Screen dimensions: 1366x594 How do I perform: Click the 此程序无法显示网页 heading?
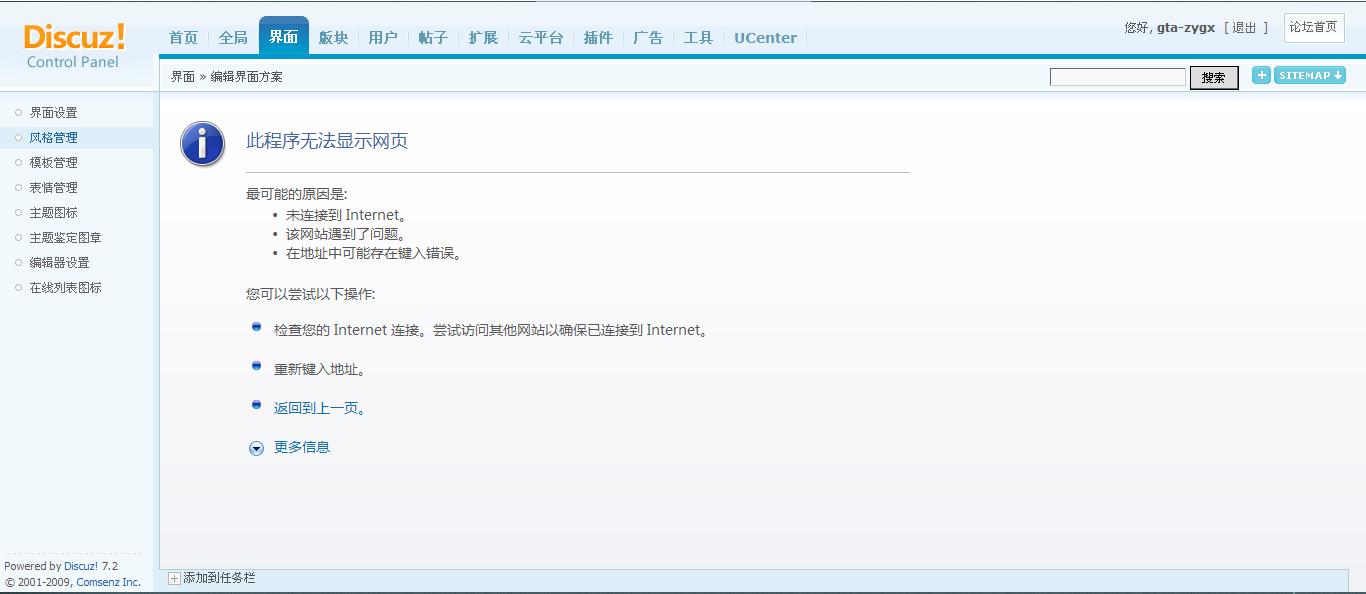point(327,141)
